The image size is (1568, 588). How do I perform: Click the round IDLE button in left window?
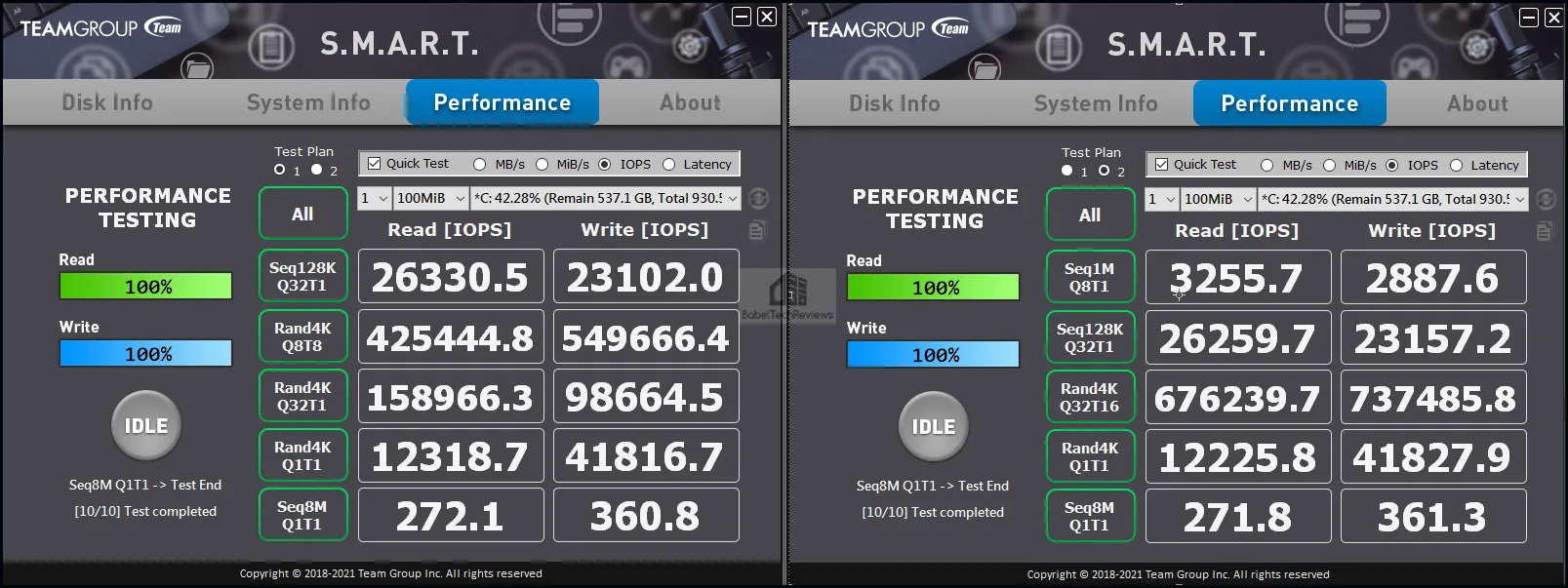click(146, 425)
